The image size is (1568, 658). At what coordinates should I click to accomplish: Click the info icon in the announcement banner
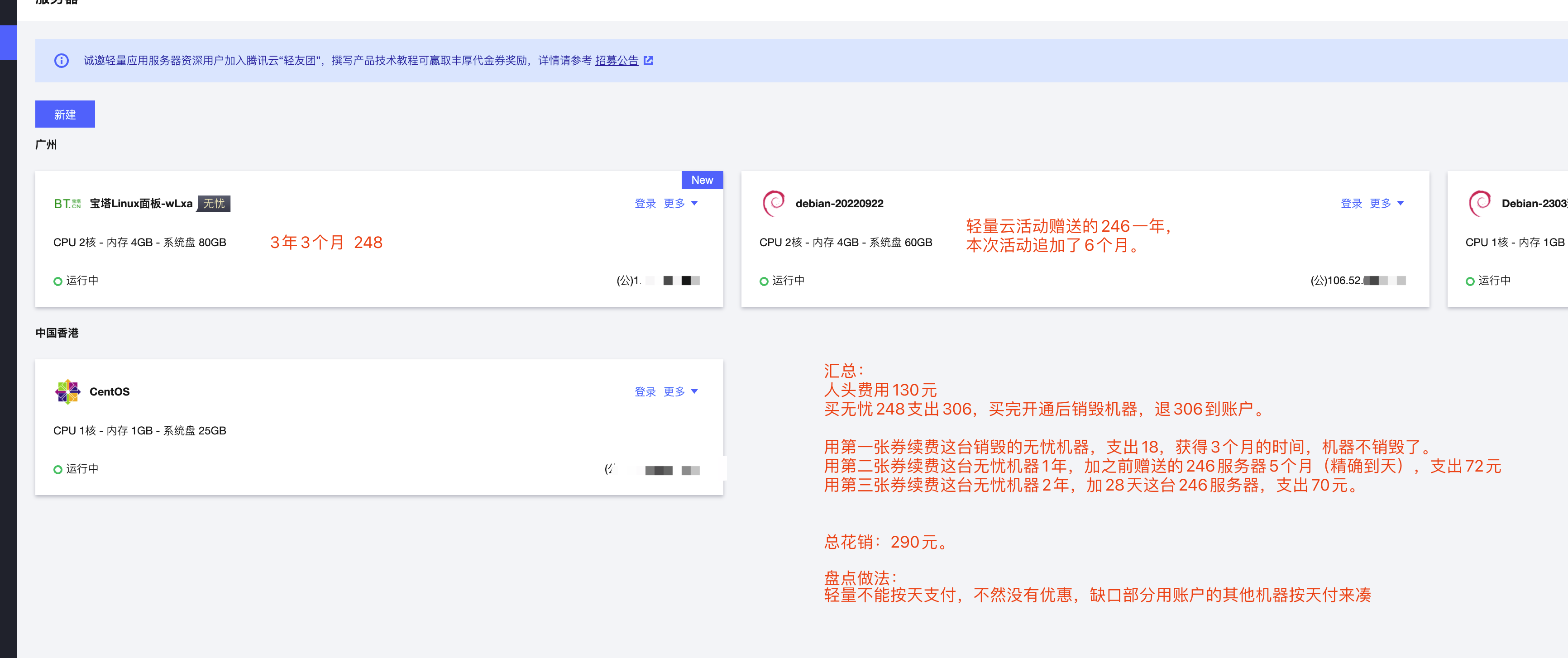click(x=62, y=60)
